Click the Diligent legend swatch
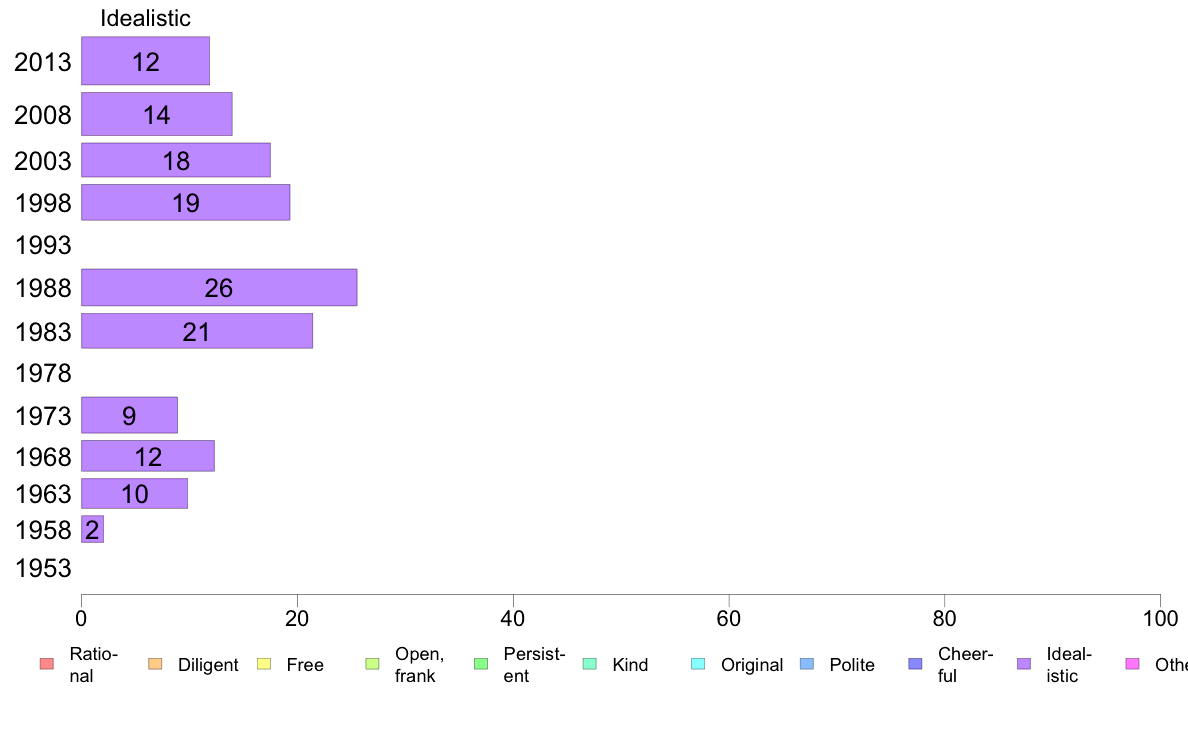1188x736 pixels. [155, 664]
